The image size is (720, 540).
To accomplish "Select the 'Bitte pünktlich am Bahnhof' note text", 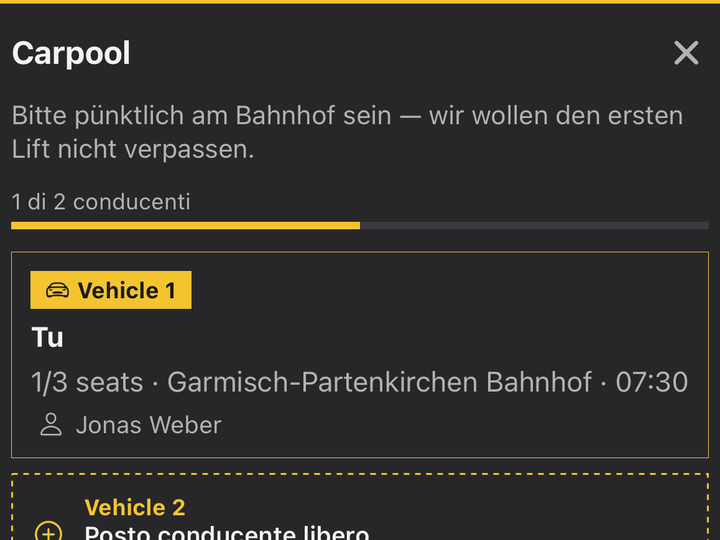I will (347, 132).
